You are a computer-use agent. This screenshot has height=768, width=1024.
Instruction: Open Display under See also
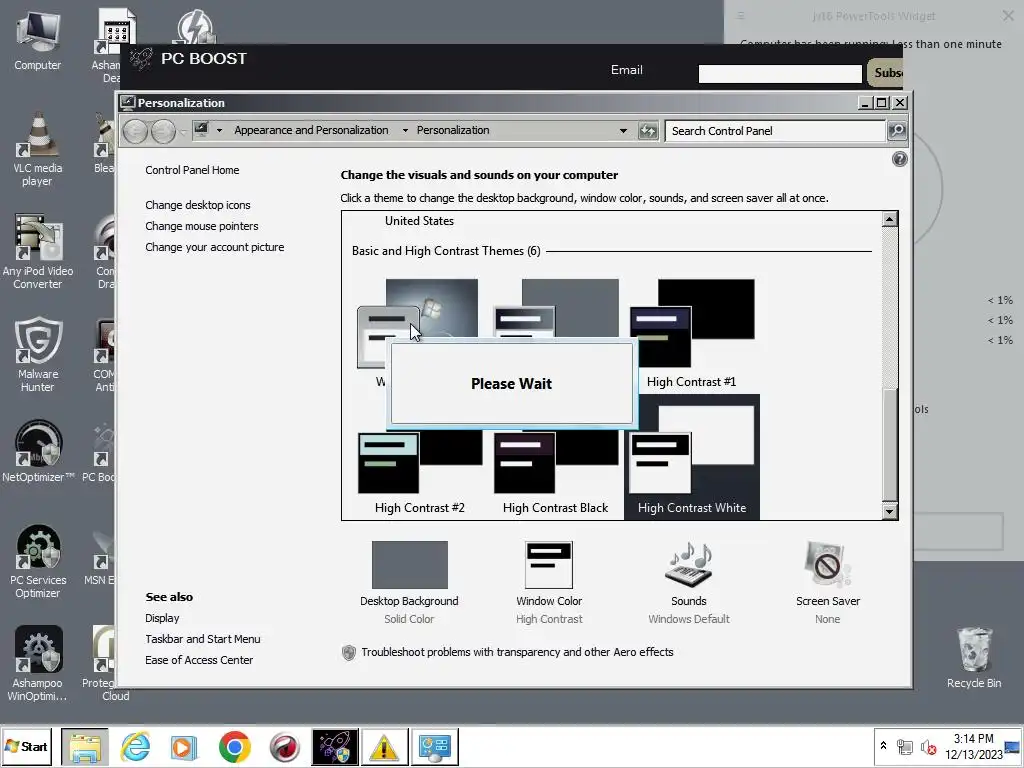pyautogui.click(x=162, y=618)
